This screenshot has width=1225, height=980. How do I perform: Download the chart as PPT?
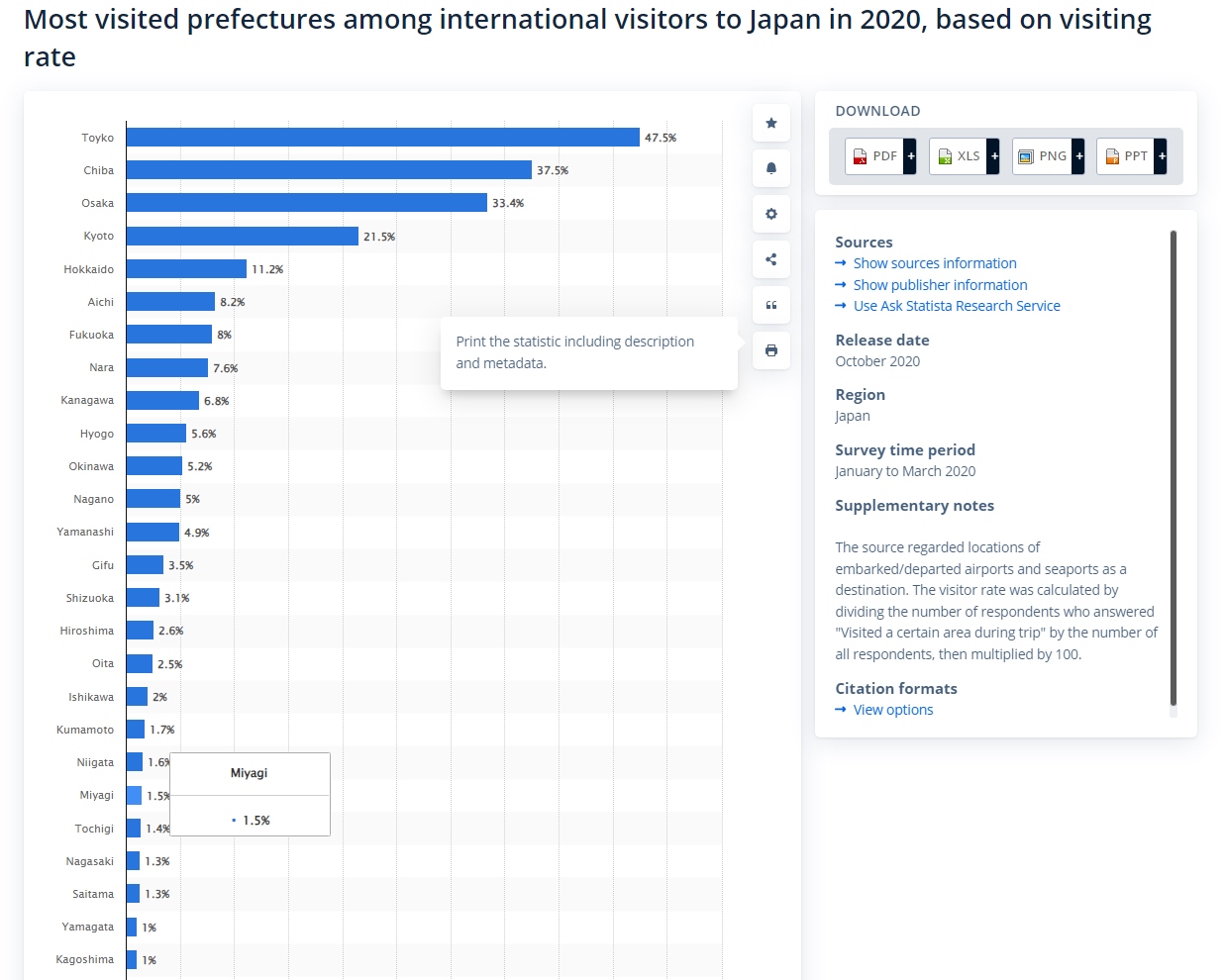click(1126, 156)
